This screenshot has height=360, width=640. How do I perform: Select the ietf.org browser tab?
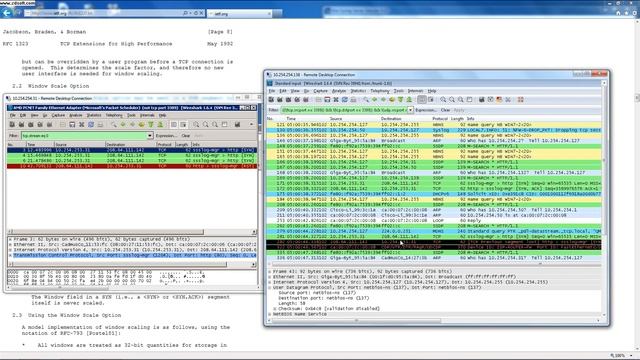pos(240,13)
